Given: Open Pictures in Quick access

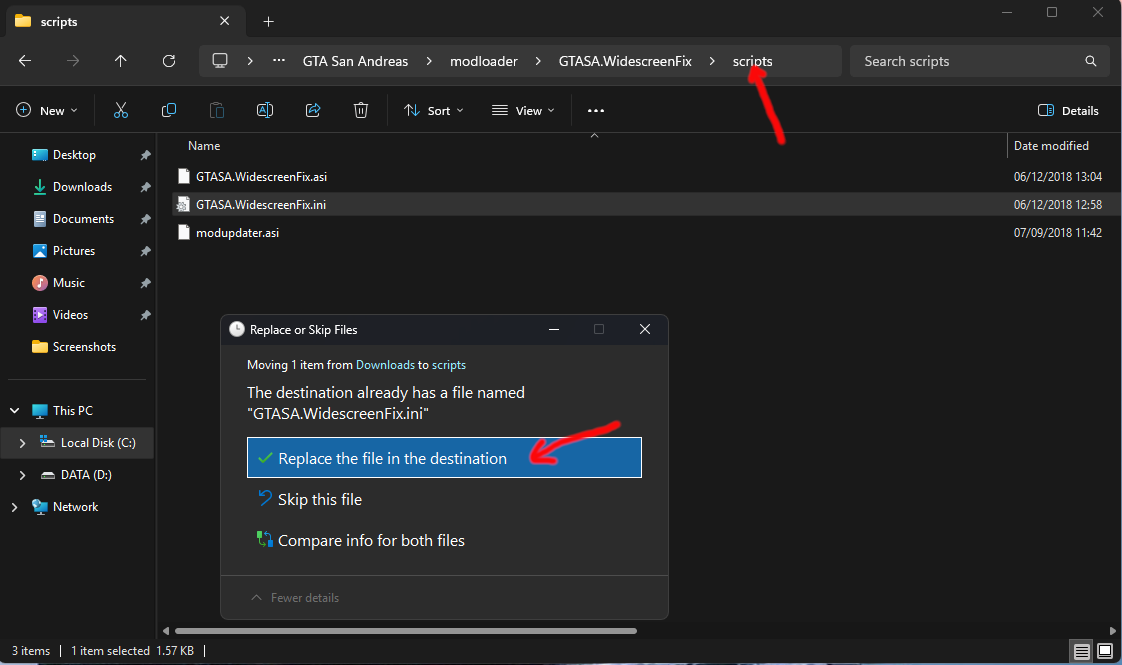Looking at the screenshot, I should (x=74, y=251).
